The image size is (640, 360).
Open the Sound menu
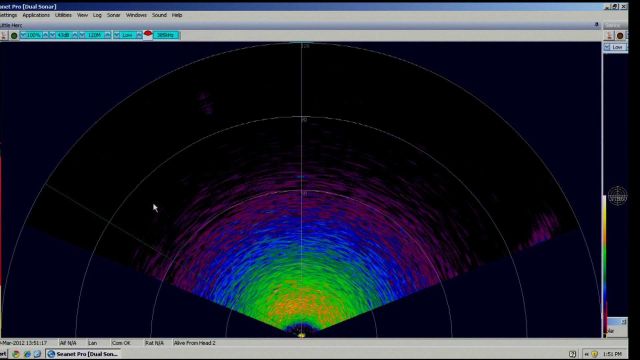(159, 15)
